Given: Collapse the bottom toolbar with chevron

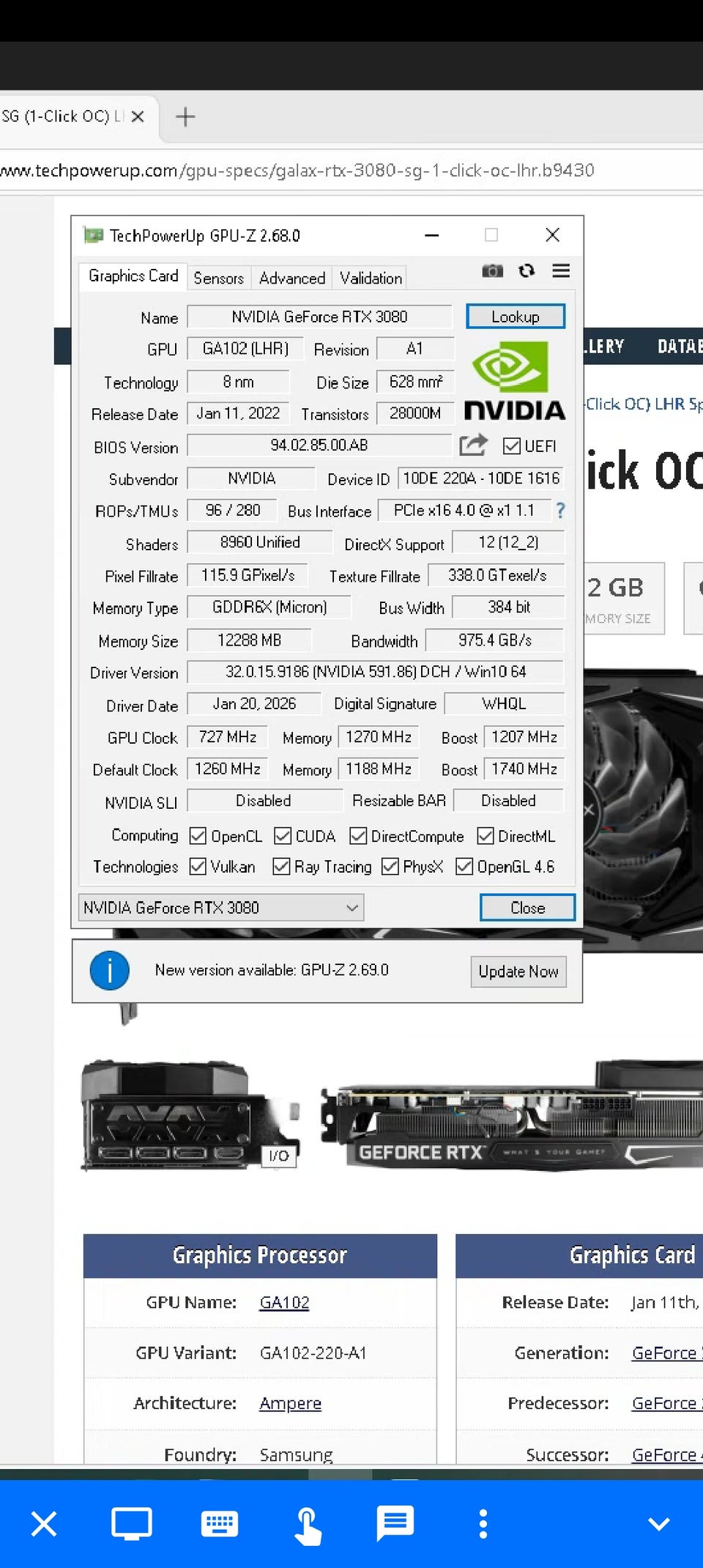Looking at the screenshot, I should 659,1524.
